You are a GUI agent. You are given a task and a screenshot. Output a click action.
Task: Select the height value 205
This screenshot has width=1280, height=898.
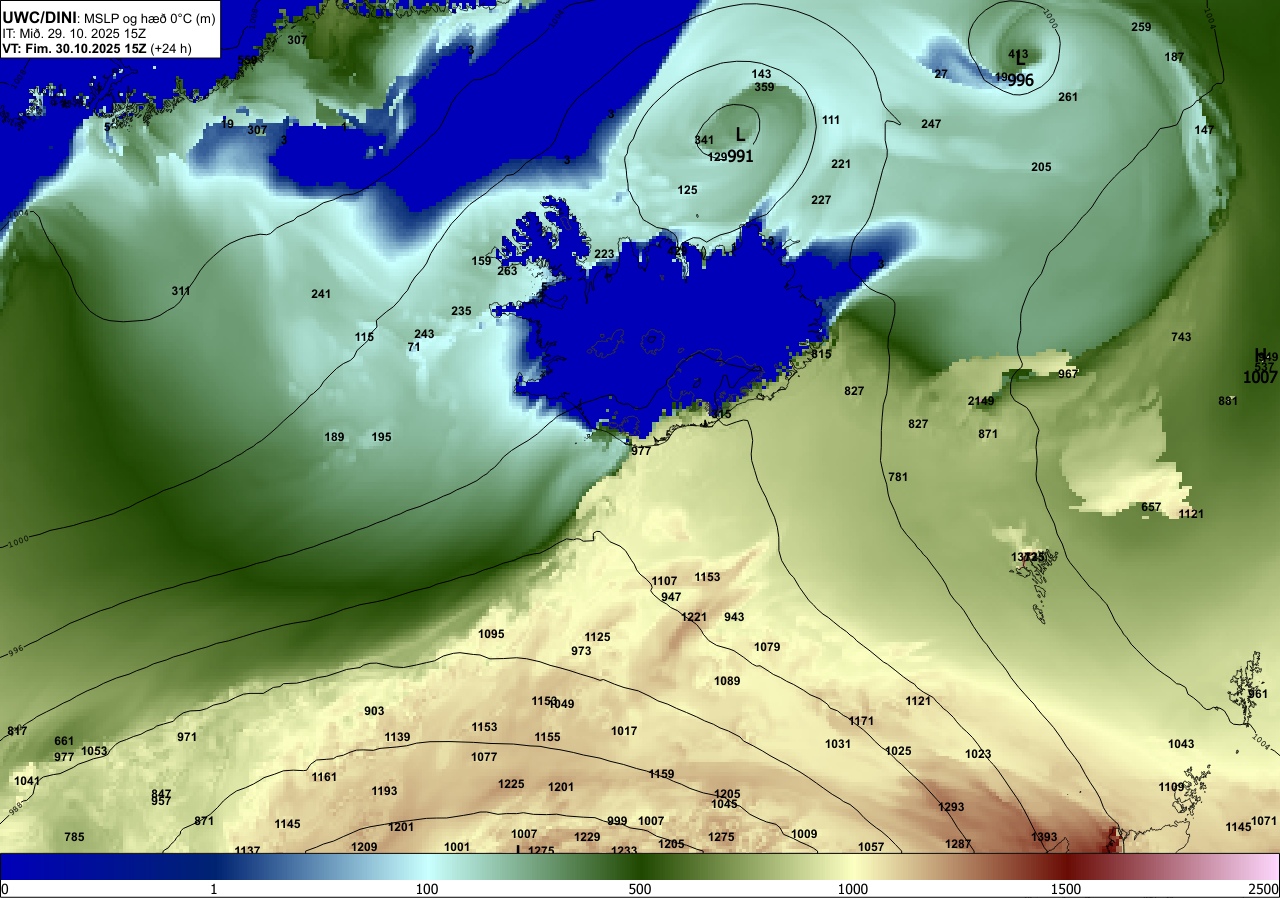[1041, 167]
